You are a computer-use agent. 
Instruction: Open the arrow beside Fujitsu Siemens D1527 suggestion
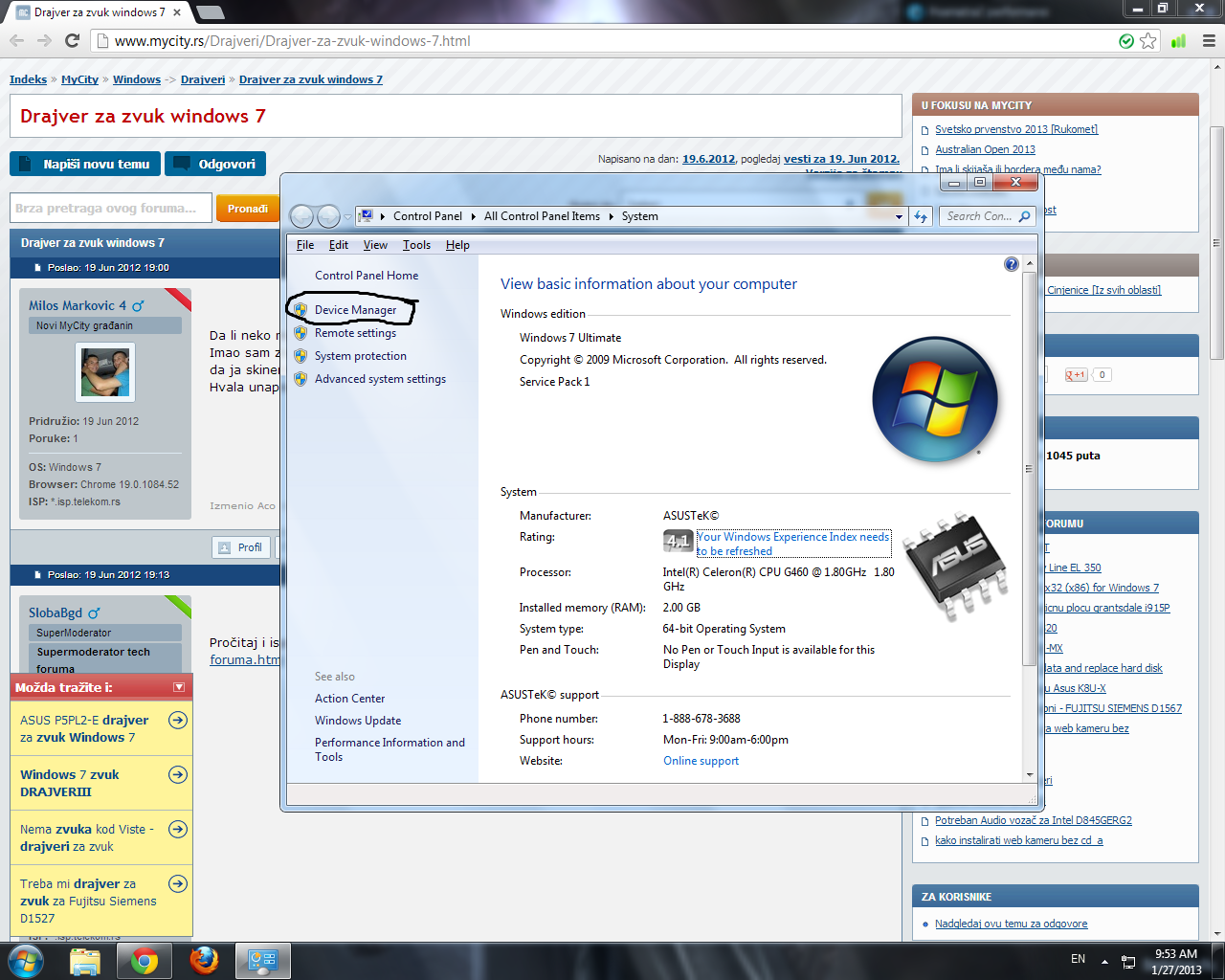(178, 883)
